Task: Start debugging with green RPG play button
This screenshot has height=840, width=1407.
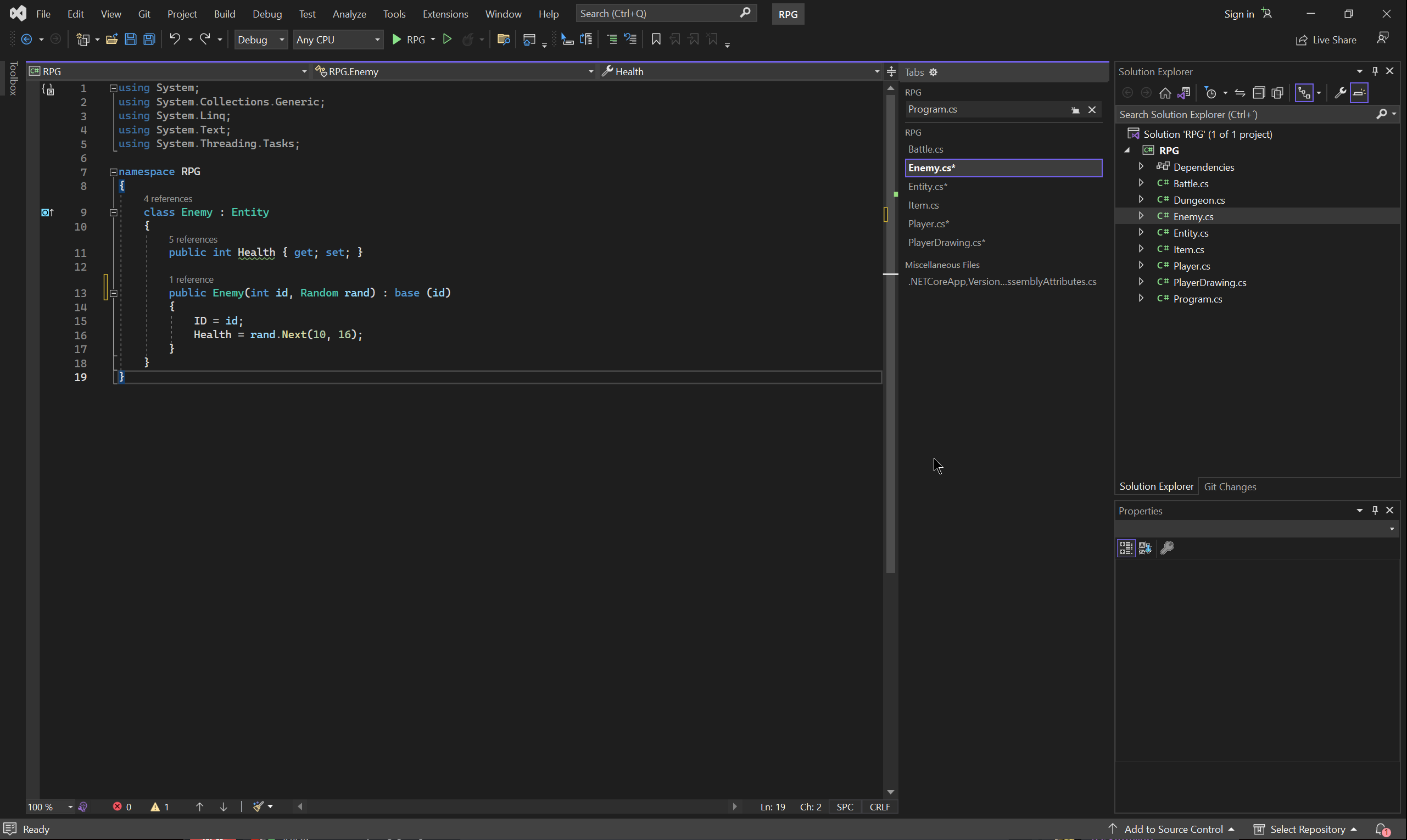Action: 397,40
